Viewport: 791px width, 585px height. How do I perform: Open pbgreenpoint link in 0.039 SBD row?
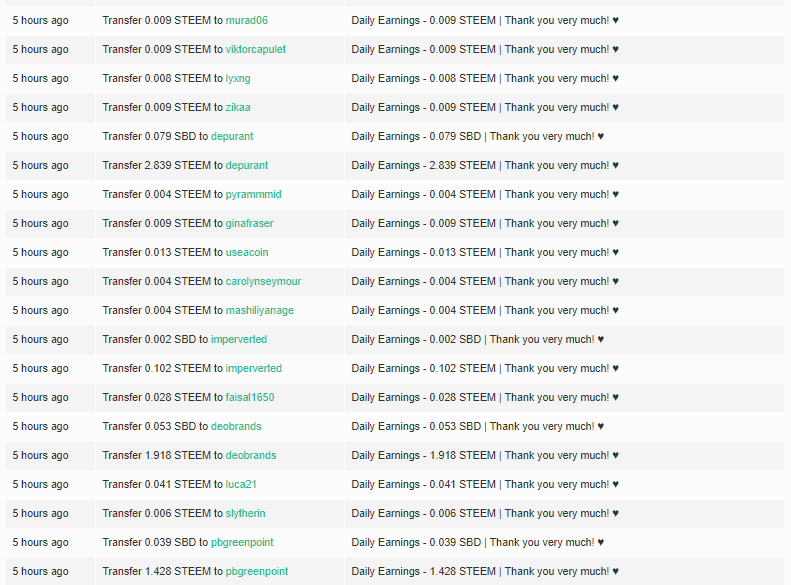(242, 543)
